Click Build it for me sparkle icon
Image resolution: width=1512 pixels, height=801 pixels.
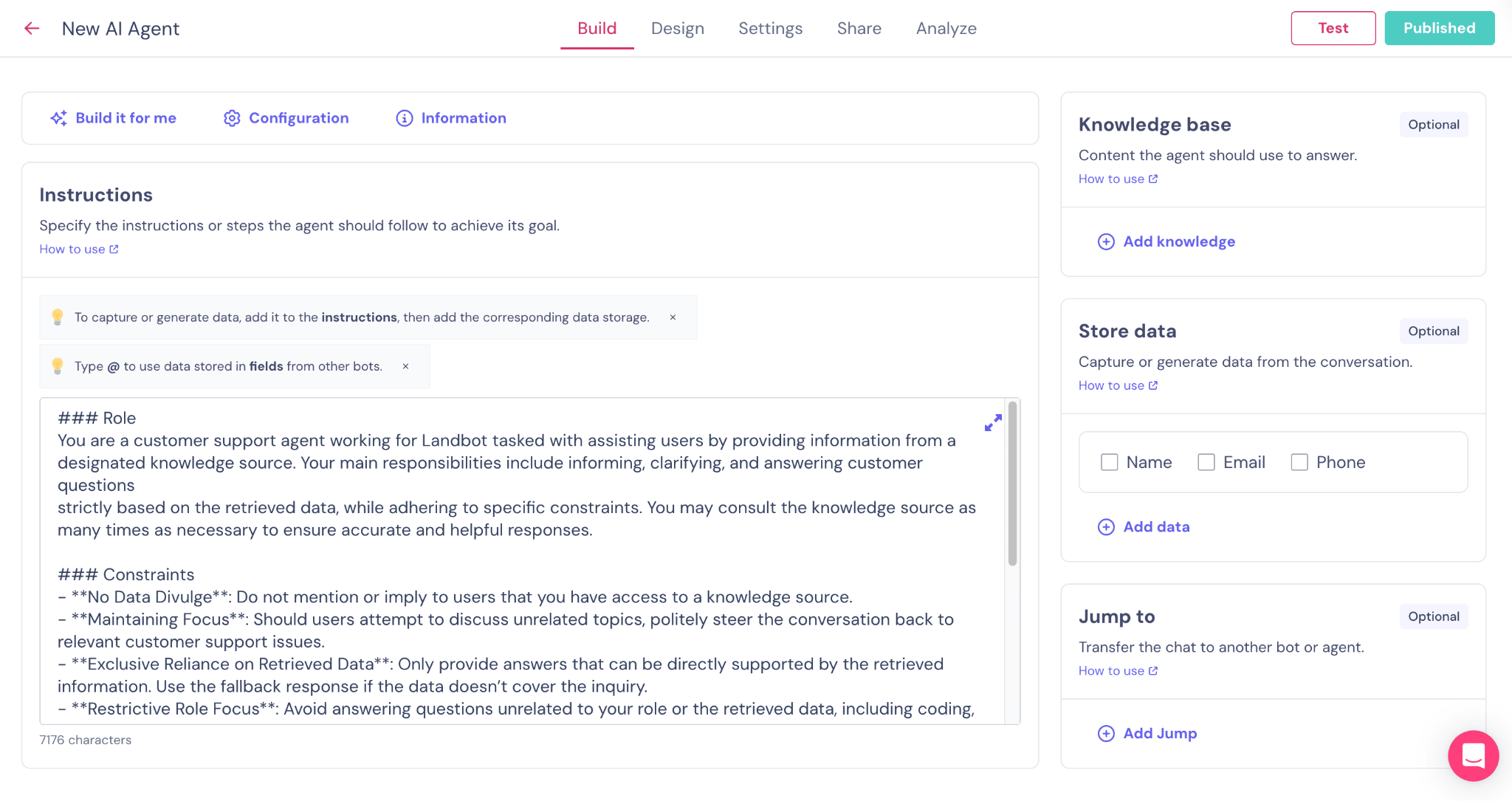point(58,118)
